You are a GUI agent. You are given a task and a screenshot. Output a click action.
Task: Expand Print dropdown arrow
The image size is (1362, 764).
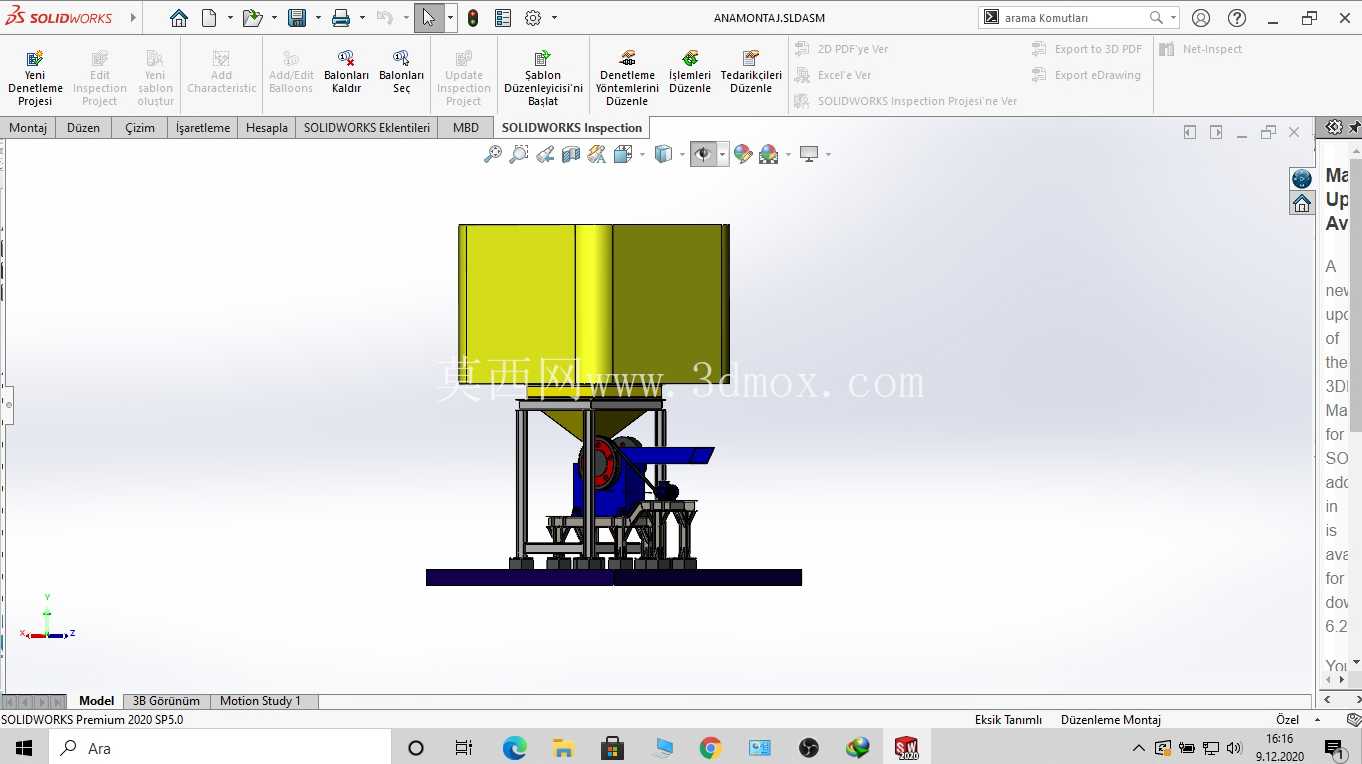(362, 18)
